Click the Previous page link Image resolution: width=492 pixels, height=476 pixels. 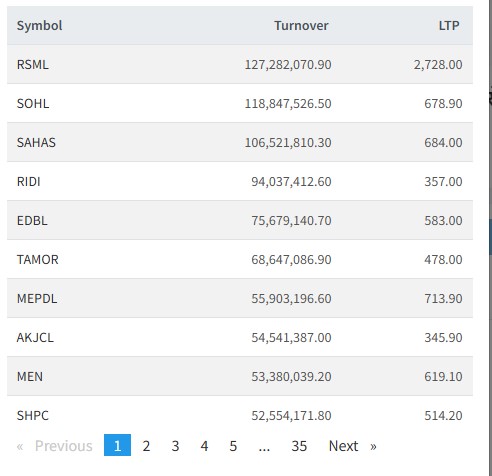pos(63,446)
